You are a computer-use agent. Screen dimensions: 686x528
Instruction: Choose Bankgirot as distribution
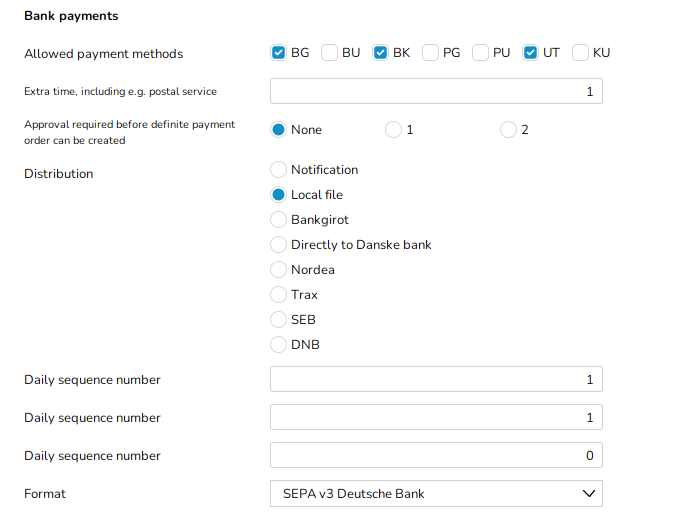click(279, 220)
